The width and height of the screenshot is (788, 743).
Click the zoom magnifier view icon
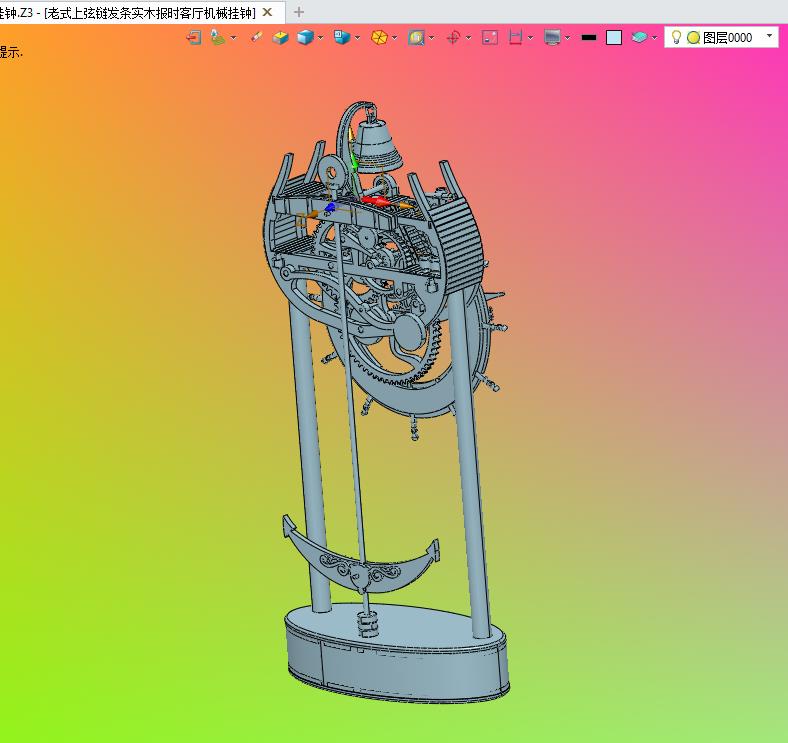point(416,38)
